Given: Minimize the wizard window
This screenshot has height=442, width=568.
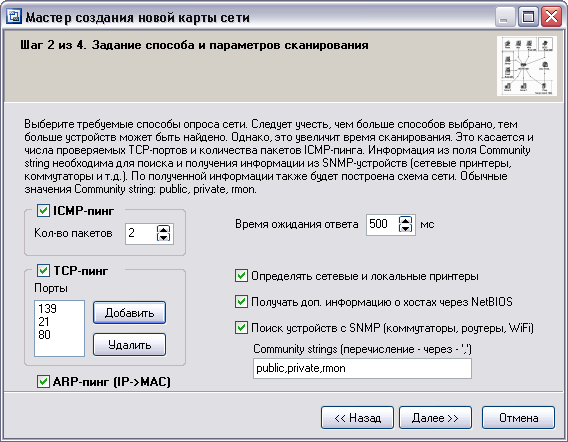Looking at the screenshot, I should 505,17.
